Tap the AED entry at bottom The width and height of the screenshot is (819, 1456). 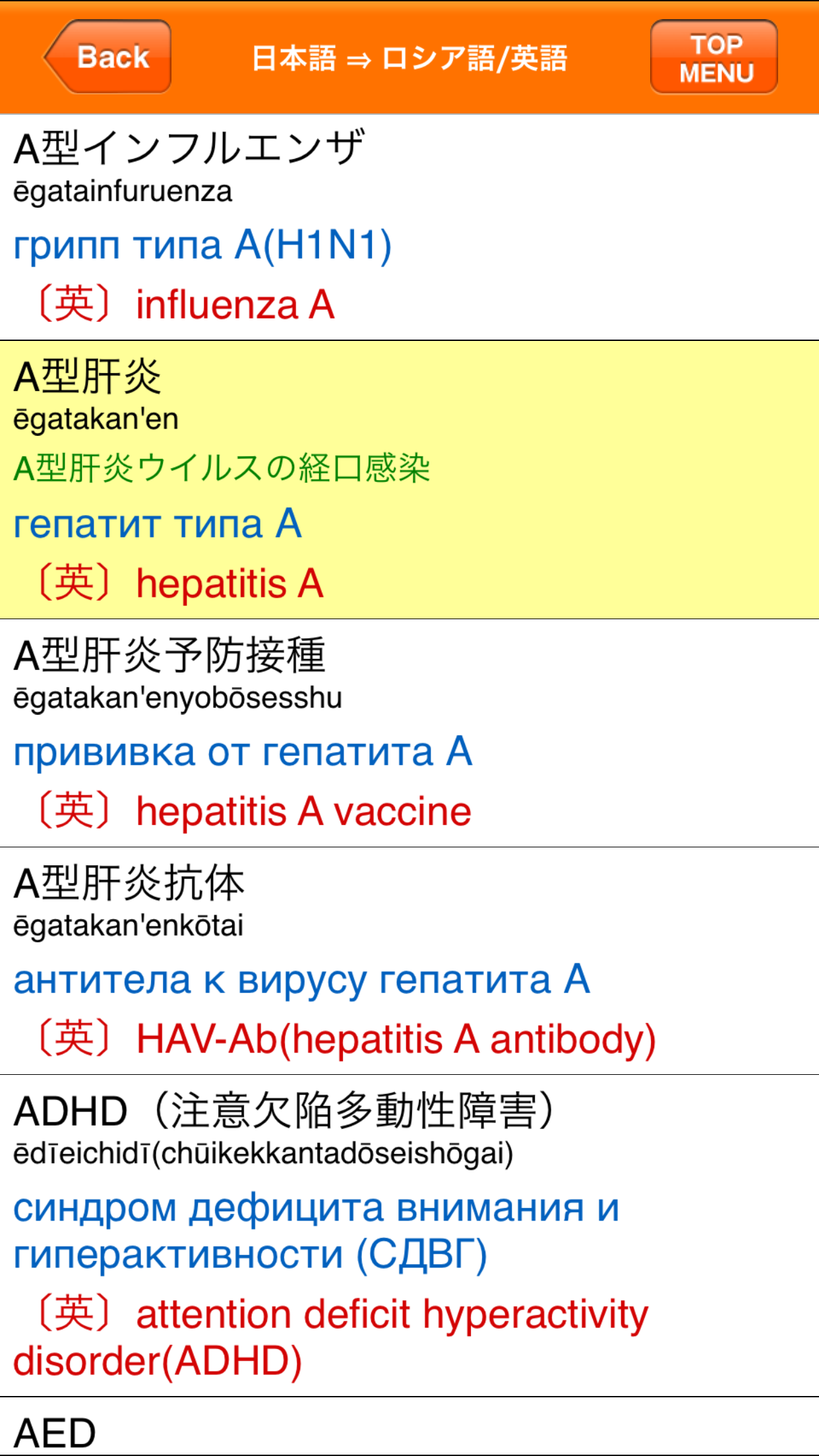[56, 1431]
